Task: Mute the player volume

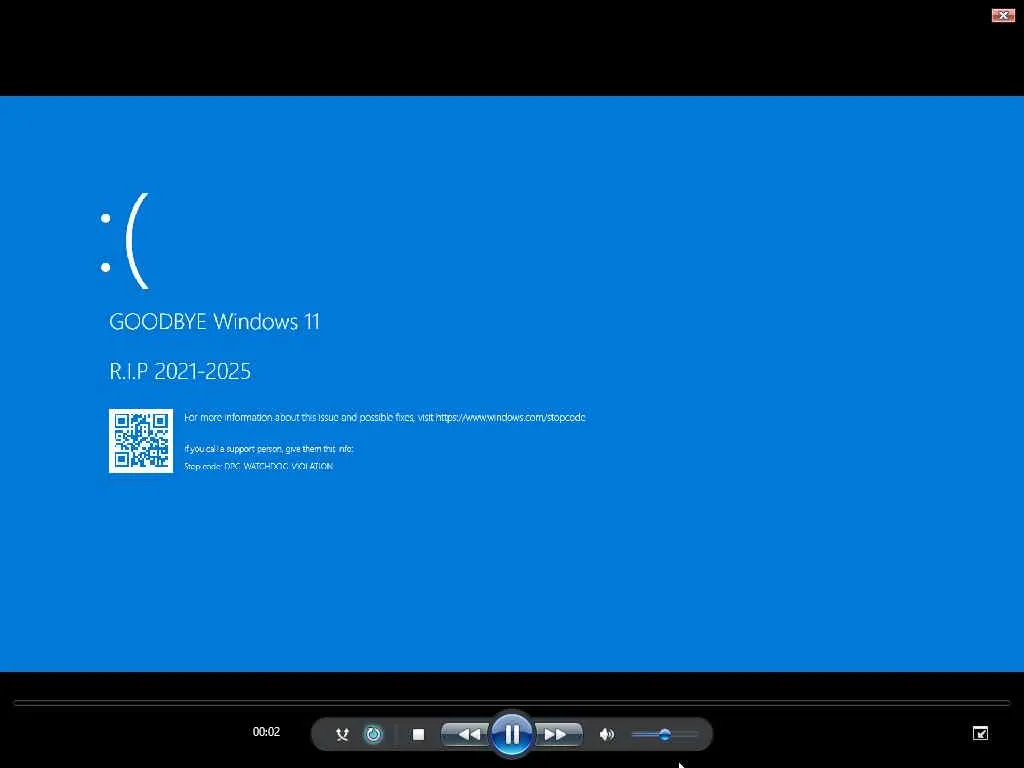Action: (607, 734)
